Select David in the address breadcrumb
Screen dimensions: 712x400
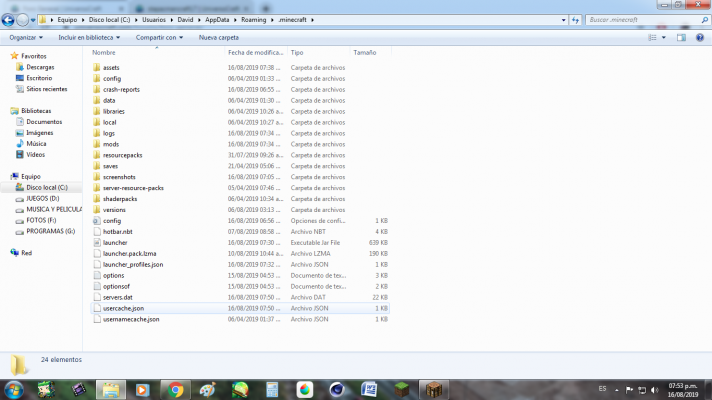coord(185,20)
